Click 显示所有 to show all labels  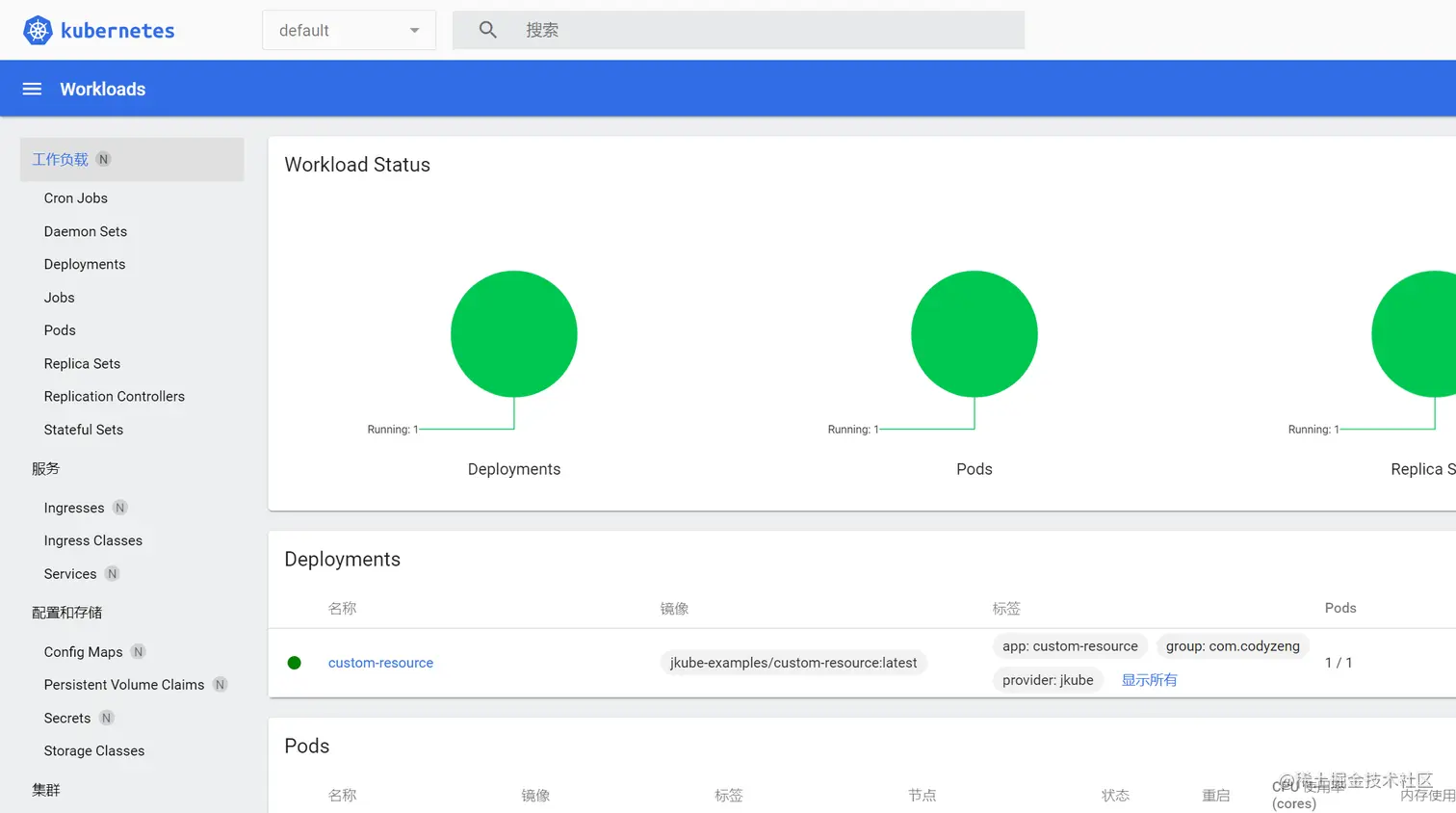(x=1149, y=680)
